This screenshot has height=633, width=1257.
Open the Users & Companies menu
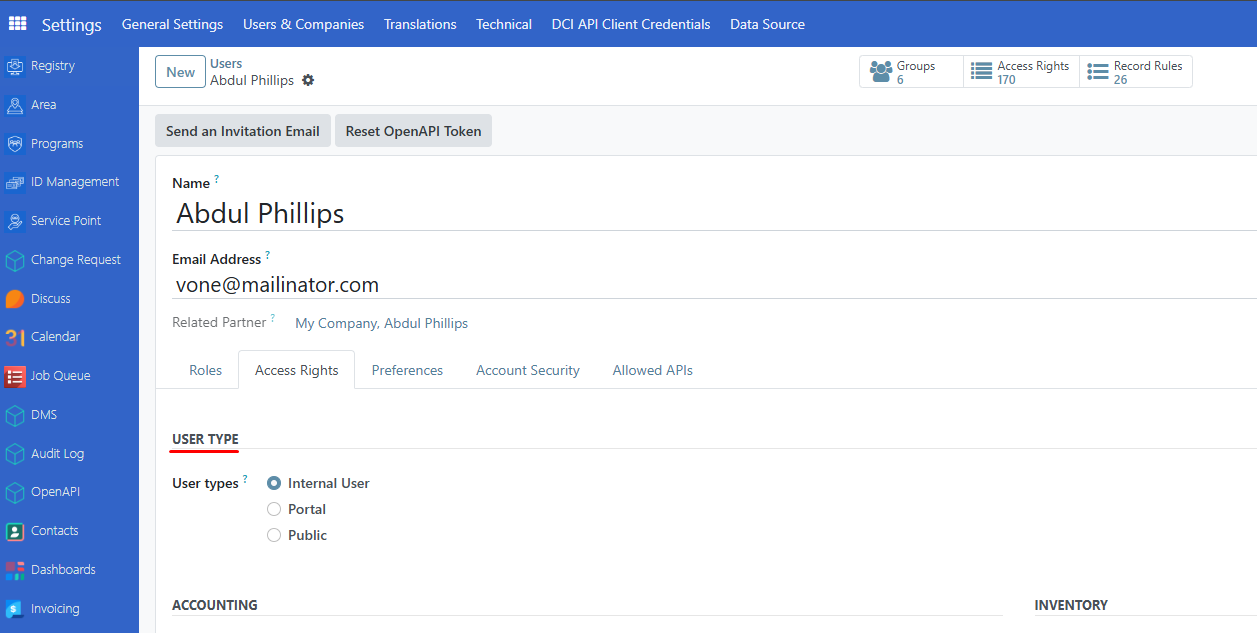click(x=303, y=24)
